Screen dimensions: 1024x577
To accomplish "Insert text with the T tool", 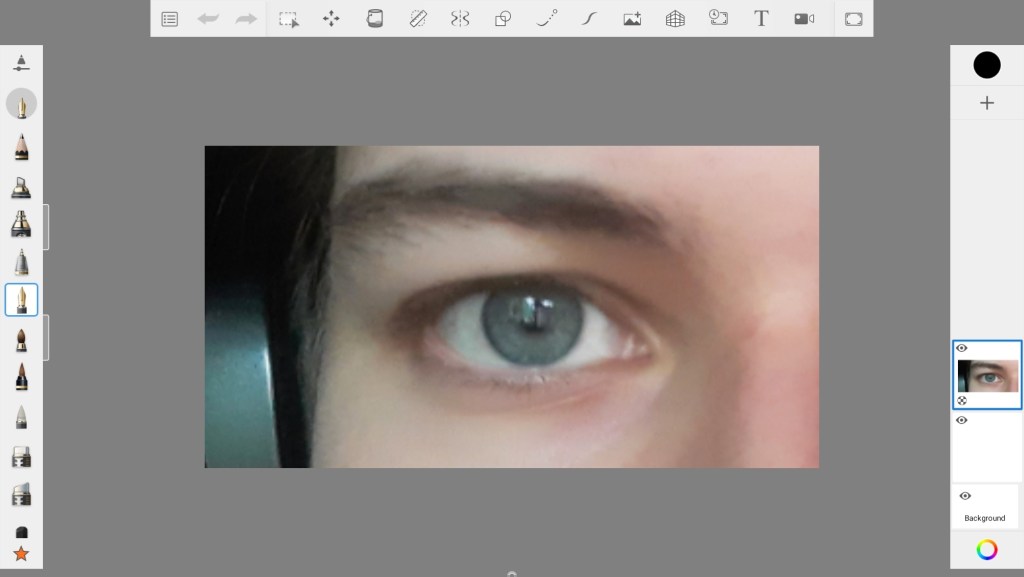I will coord(761,19).
